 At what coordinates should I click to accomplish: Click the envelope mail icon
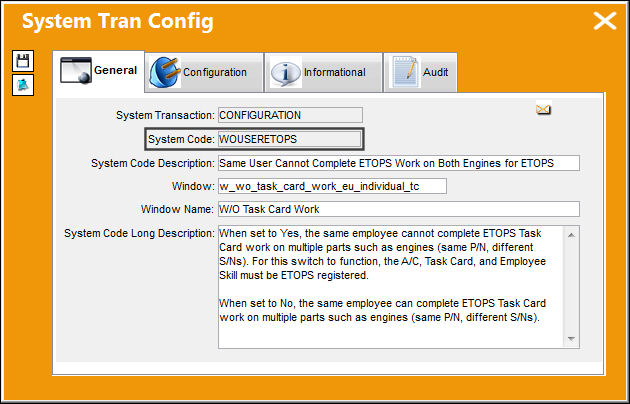click(x=543, y=109)
